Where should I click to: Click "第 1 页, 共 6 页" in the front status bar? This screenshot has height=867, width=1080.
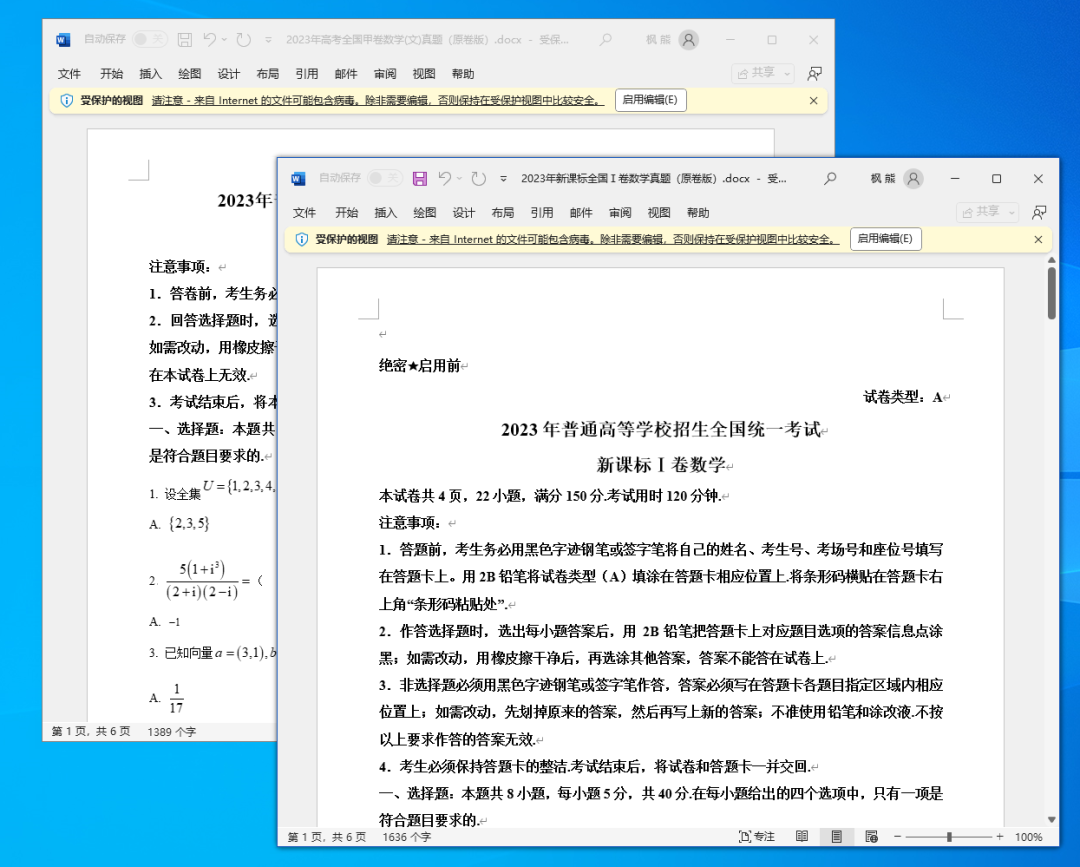point(326,837)
